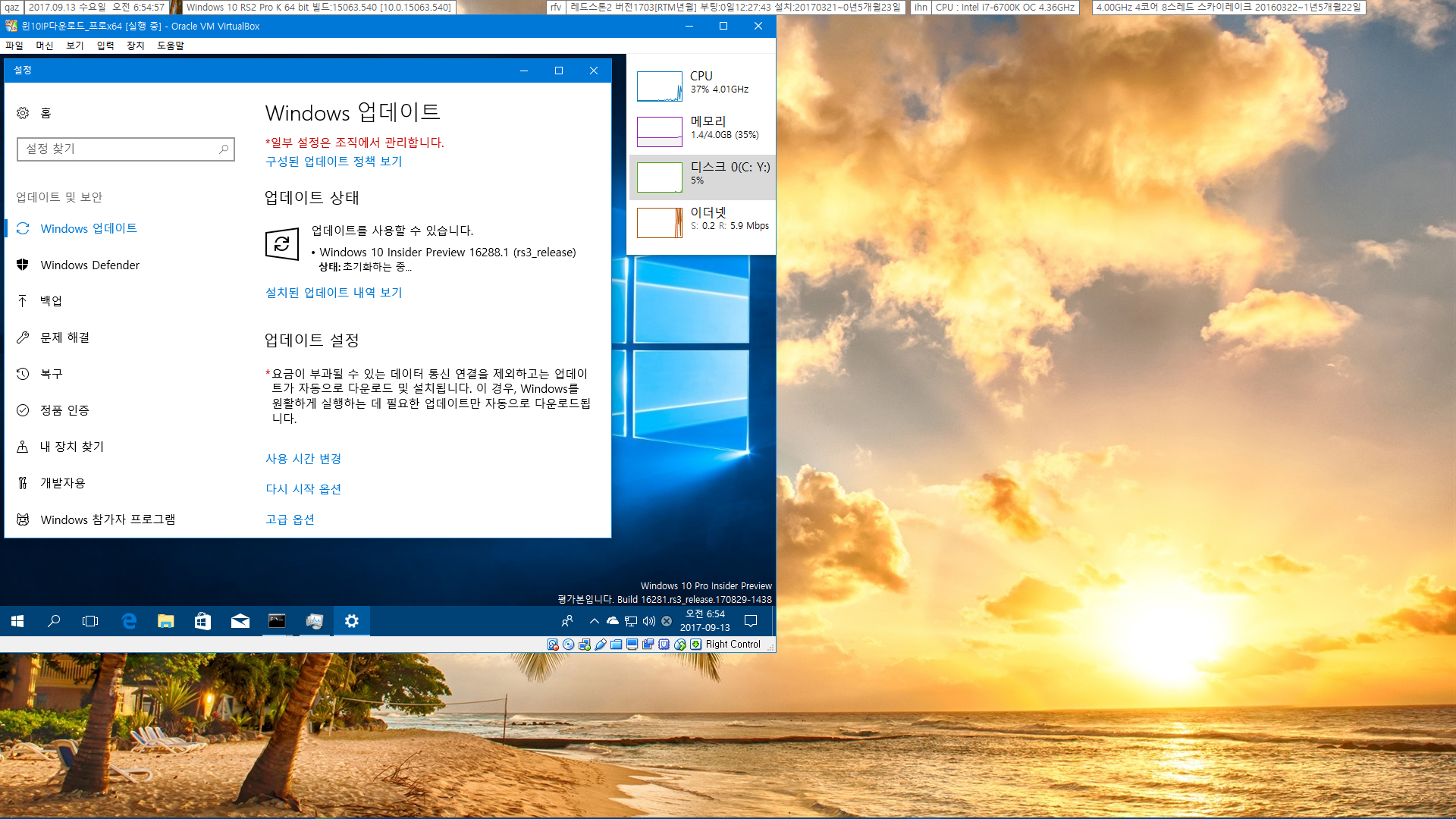This screenshot has height=819, width=1456.
Task: Click network tray icon in guest
Action: point(631,621)
